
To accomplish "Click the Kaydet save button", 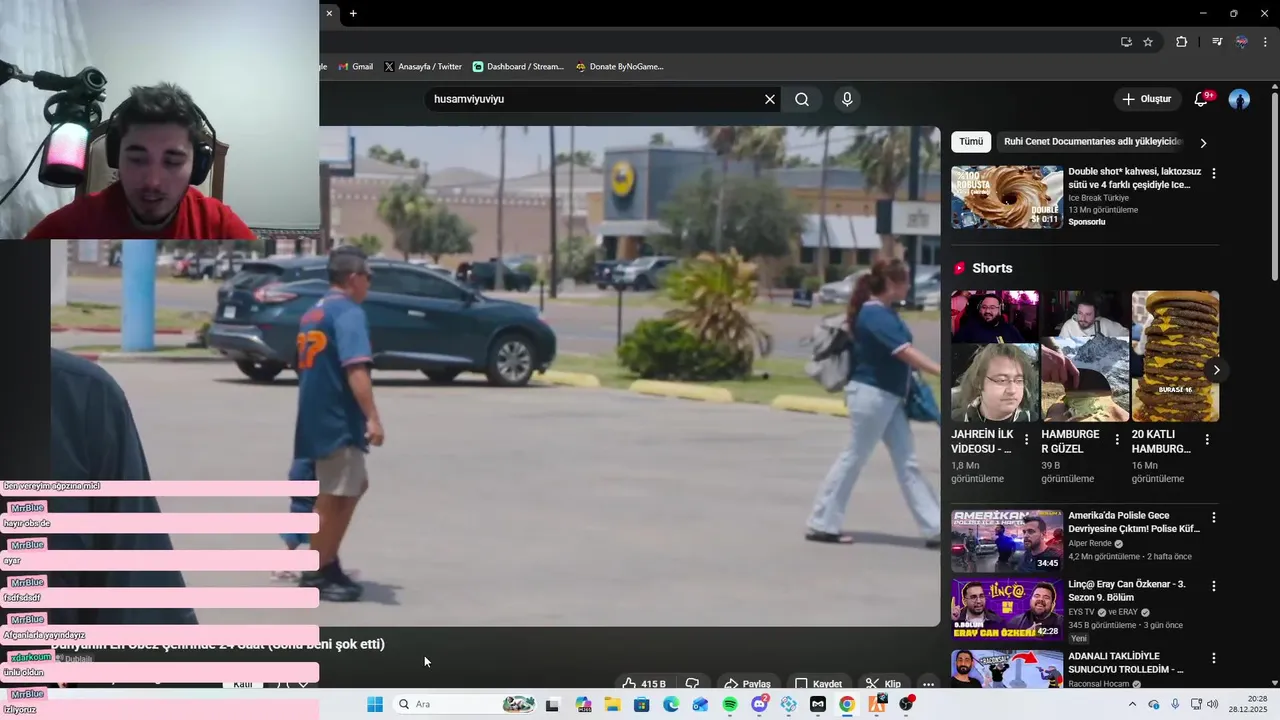I will point(818,684).
